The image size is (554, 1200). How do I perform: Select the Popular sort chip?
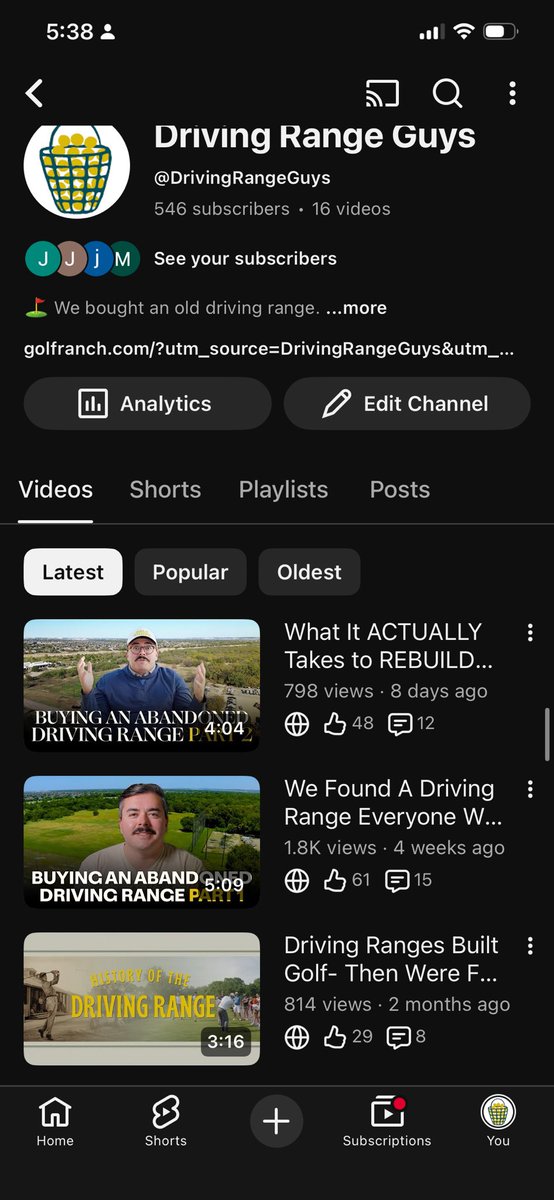point(190,572)
